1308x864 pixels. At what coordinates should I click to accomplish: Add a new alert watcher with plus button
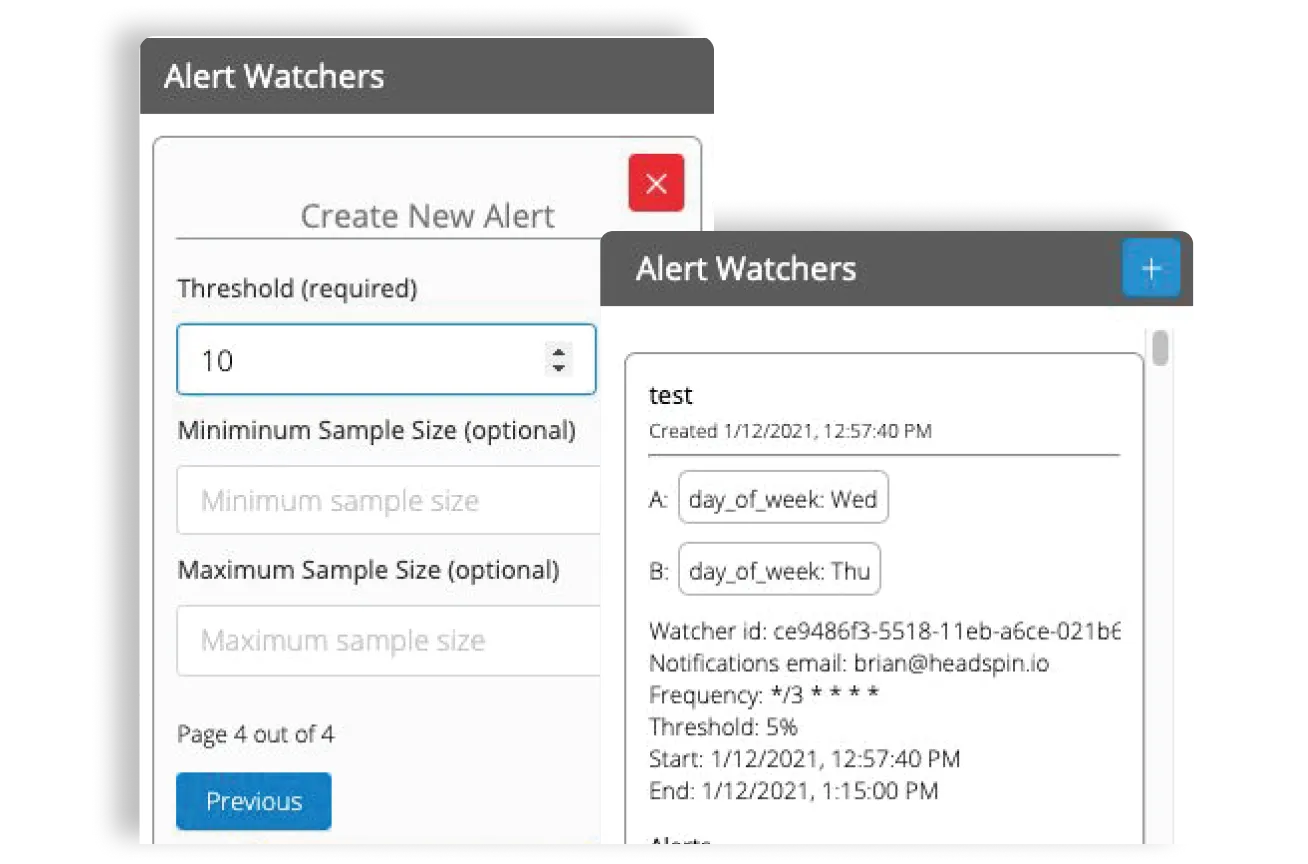pos(1151,268)
